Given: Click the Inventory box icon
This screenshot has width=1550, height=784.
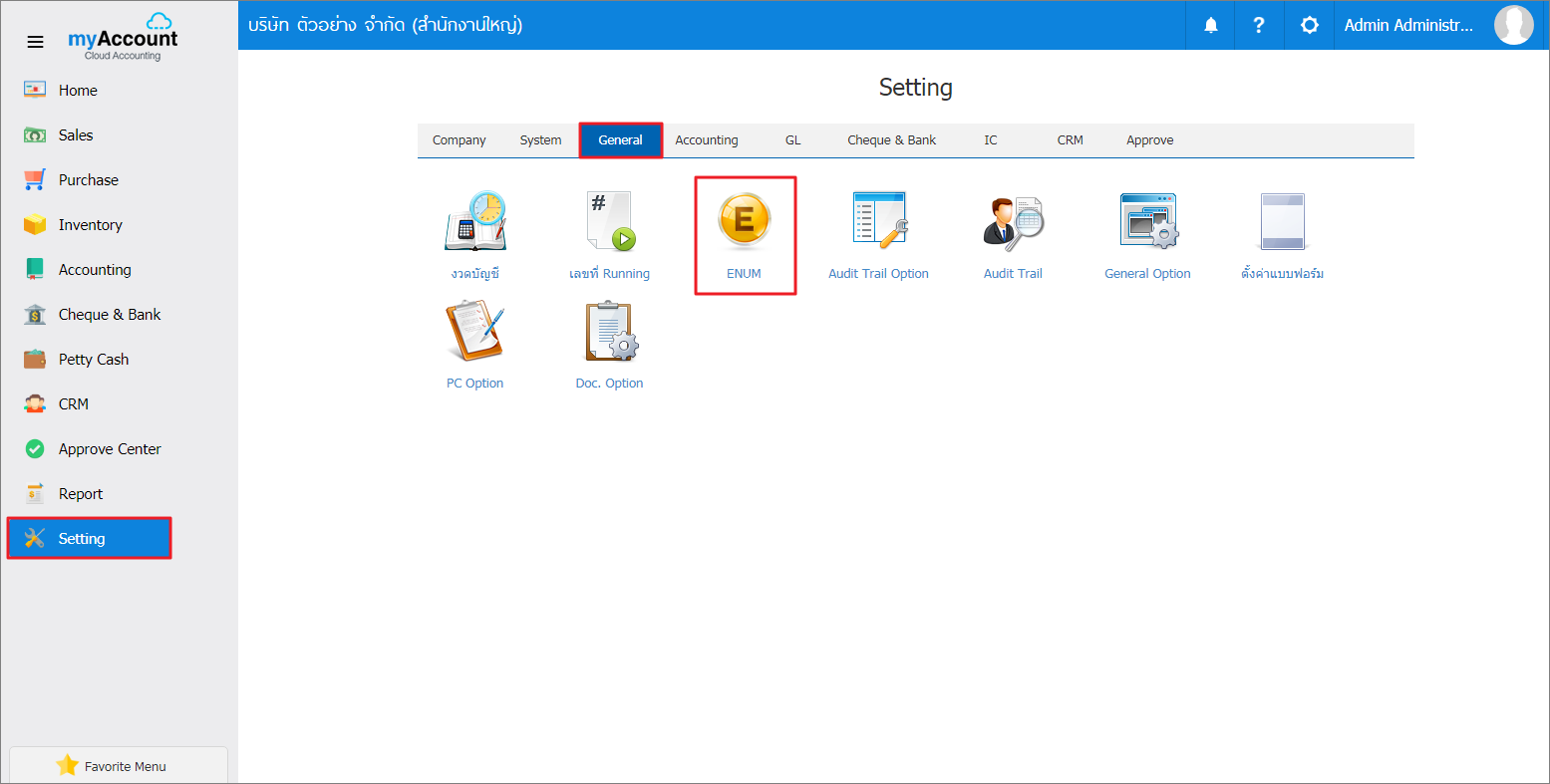Looking at the screenshot, I should pos(35,224).
